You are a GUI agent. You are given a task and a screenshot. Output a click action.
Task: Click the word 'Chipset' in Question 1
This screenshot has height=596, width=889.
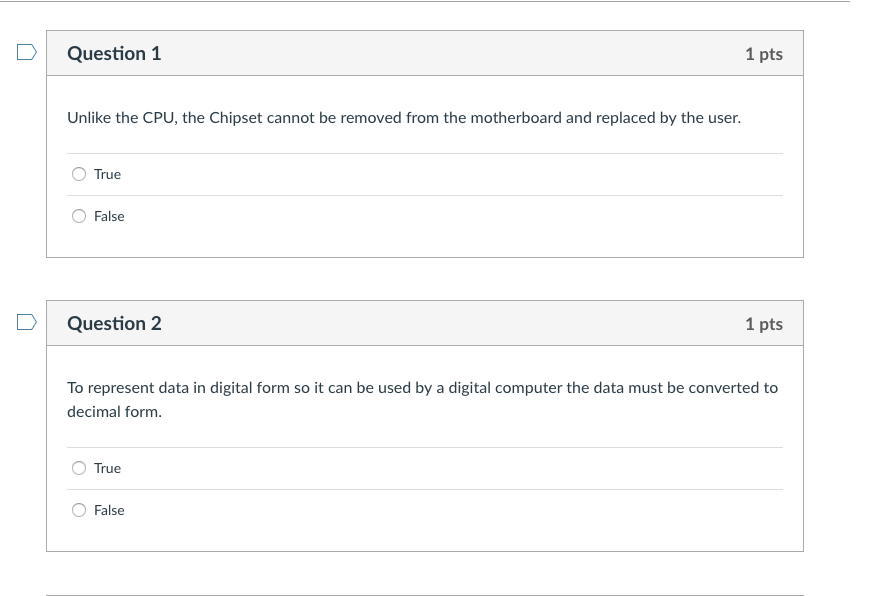click(235, 118)
